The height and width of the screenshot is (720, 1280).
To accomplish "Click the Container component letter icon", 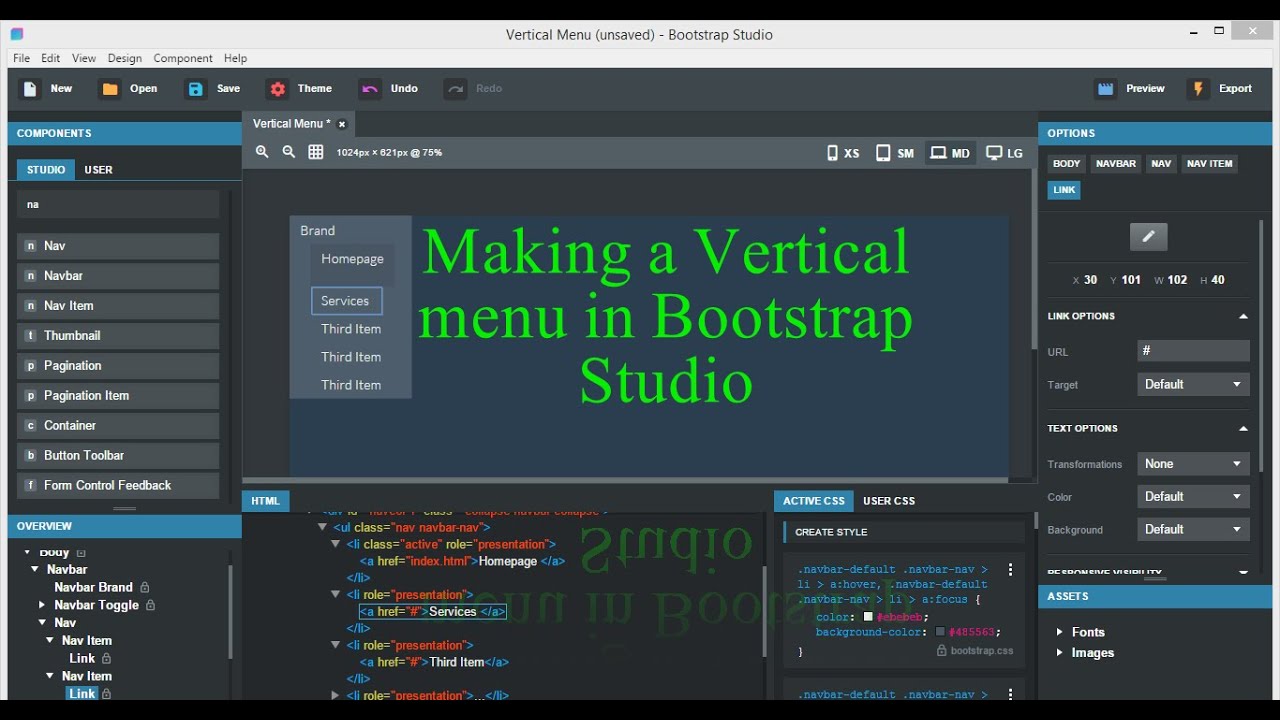I will [31, 426].
